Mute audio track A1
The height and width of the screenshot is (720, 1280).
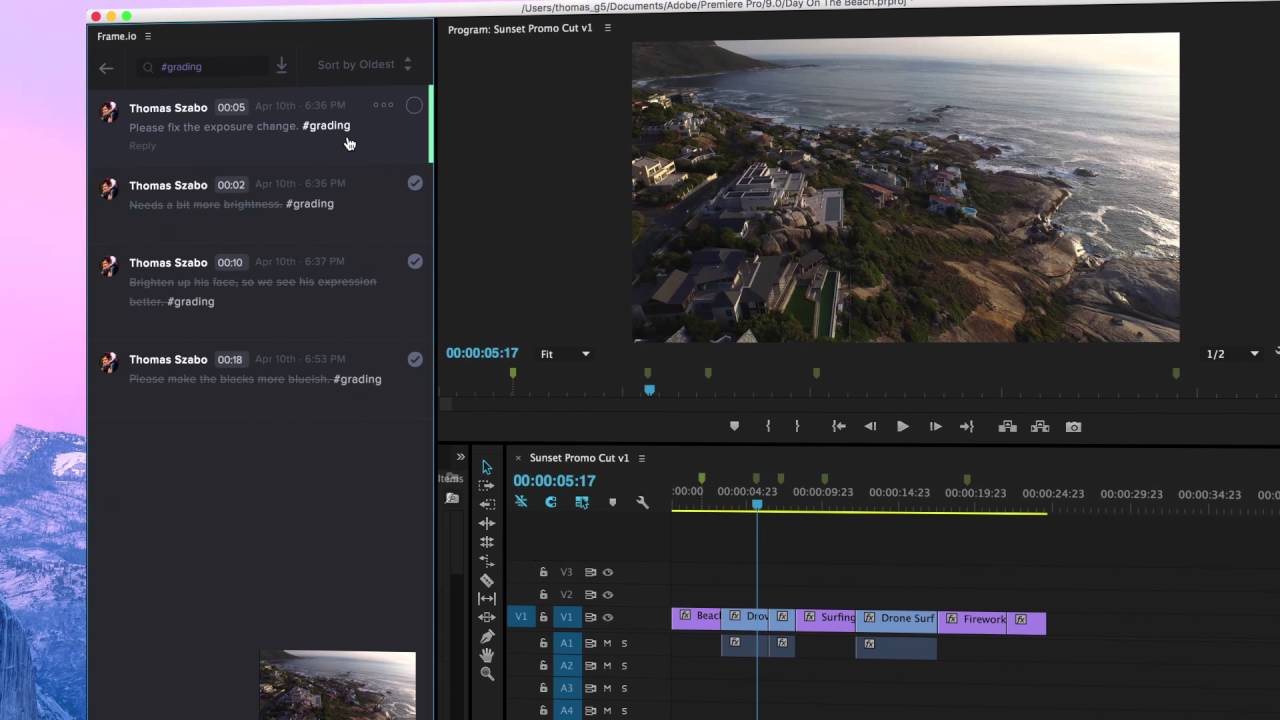click(607, 643)
